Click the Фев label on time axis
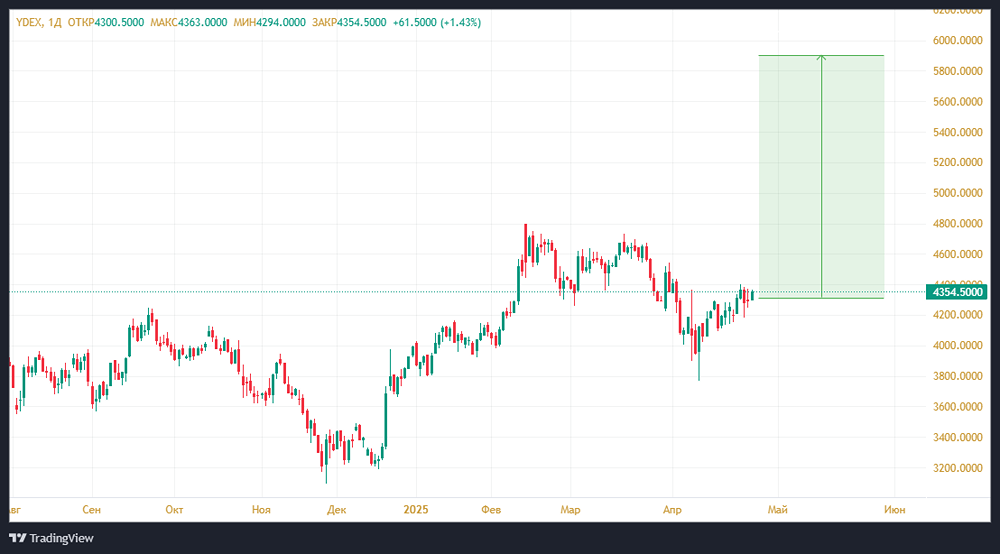The width and height of the screenshot is (1000, 554). point(491,509)
